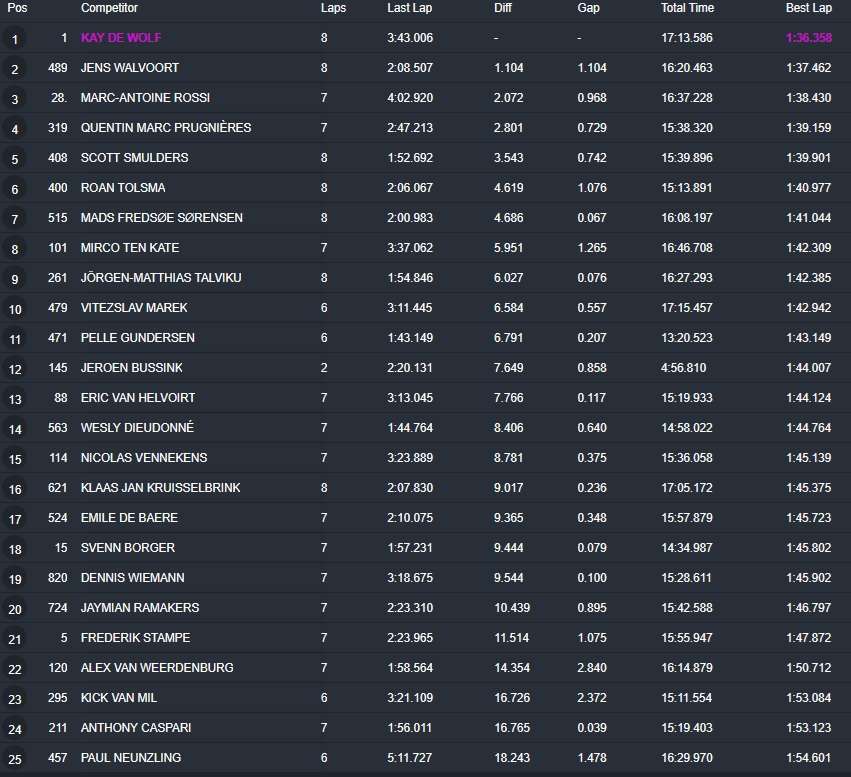Select competitor FREDERIK STAMPE
This screenshot has width=851, height=777.
tap(135, 638)
